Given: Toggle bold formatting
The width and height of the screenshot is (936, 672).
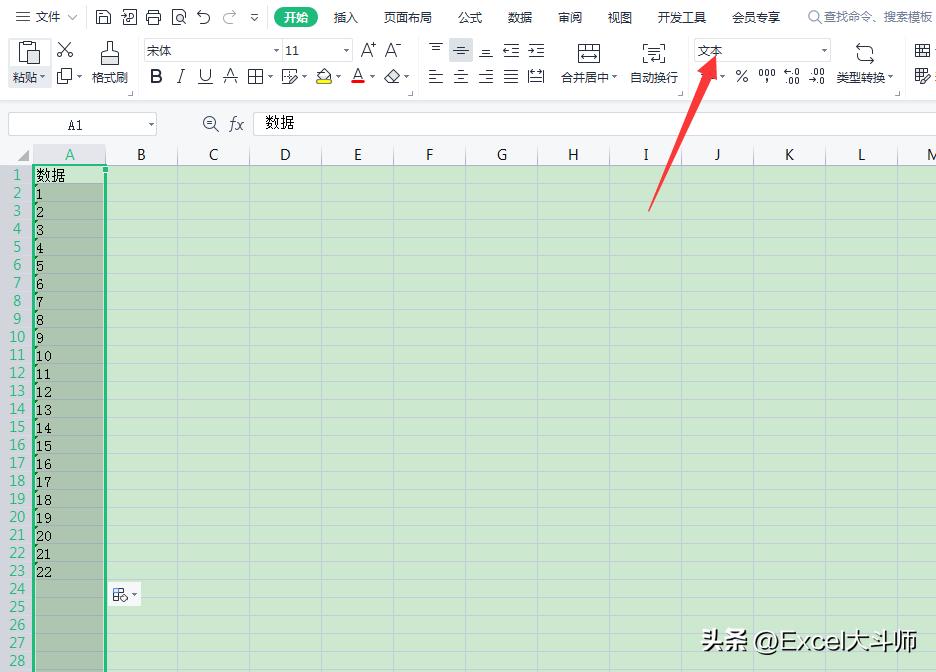Looking at the screenshot, I should pos(156,75).
